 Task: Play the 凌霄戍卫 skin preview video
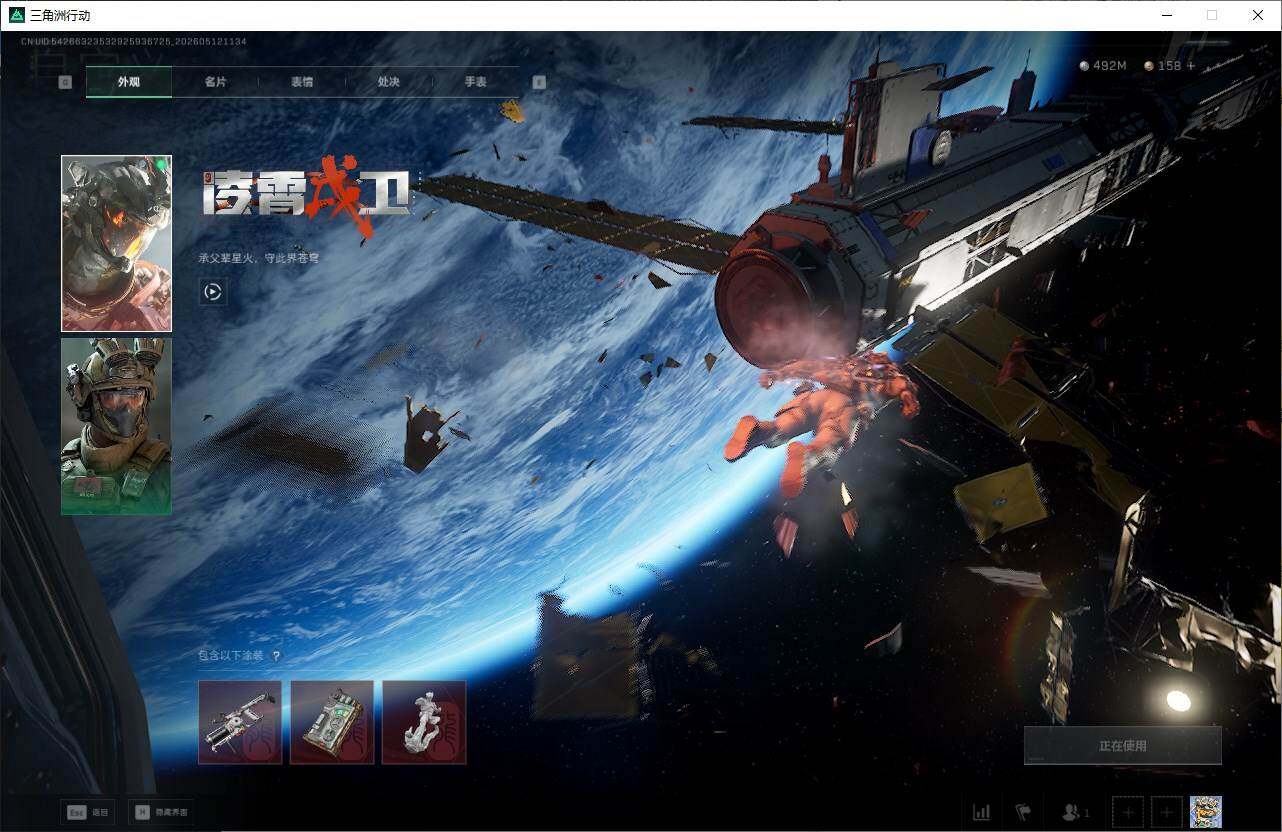click(212, 292)
